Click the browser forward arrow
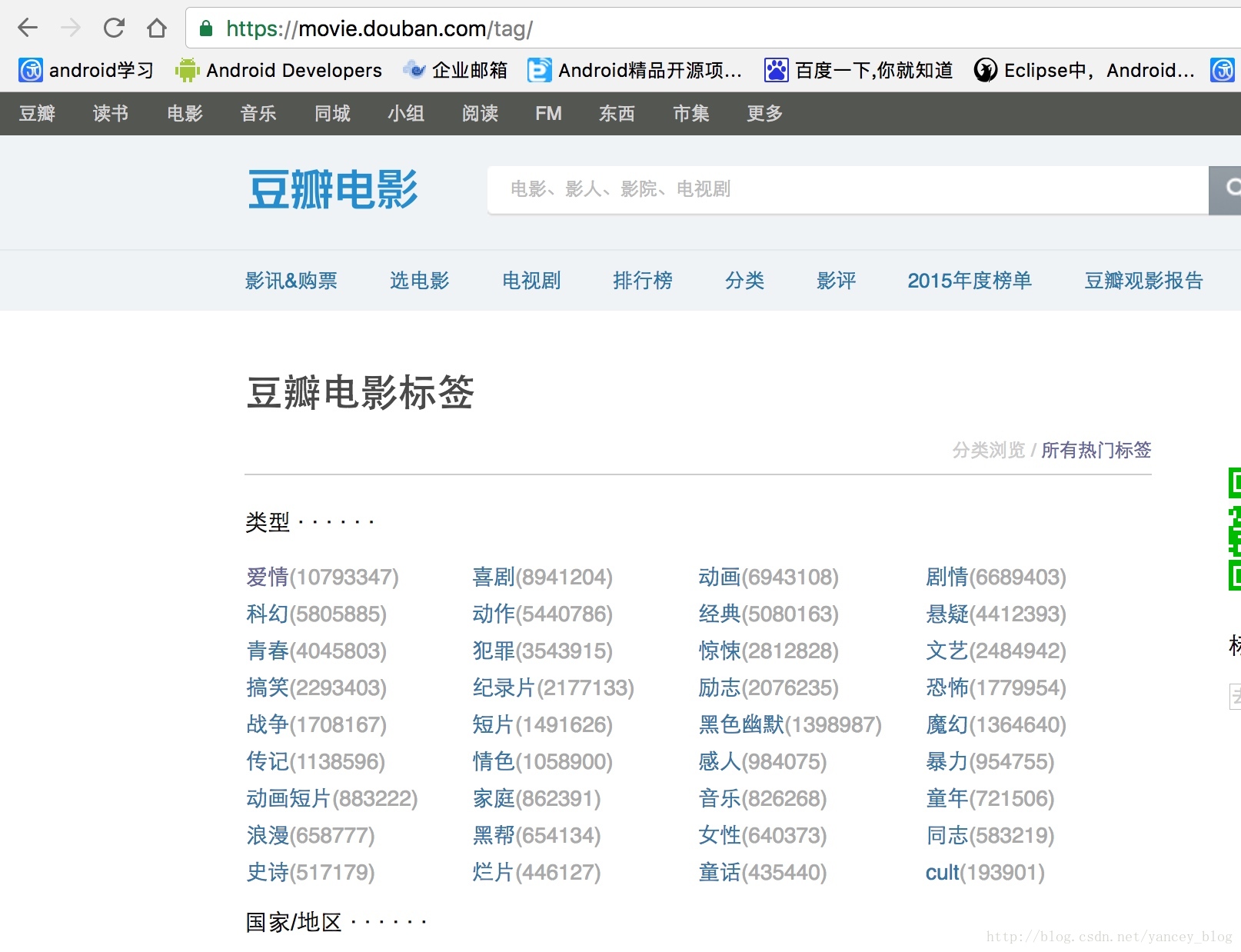The width and height of the screenshot is (1241, 952). click(x=71, y=28)
